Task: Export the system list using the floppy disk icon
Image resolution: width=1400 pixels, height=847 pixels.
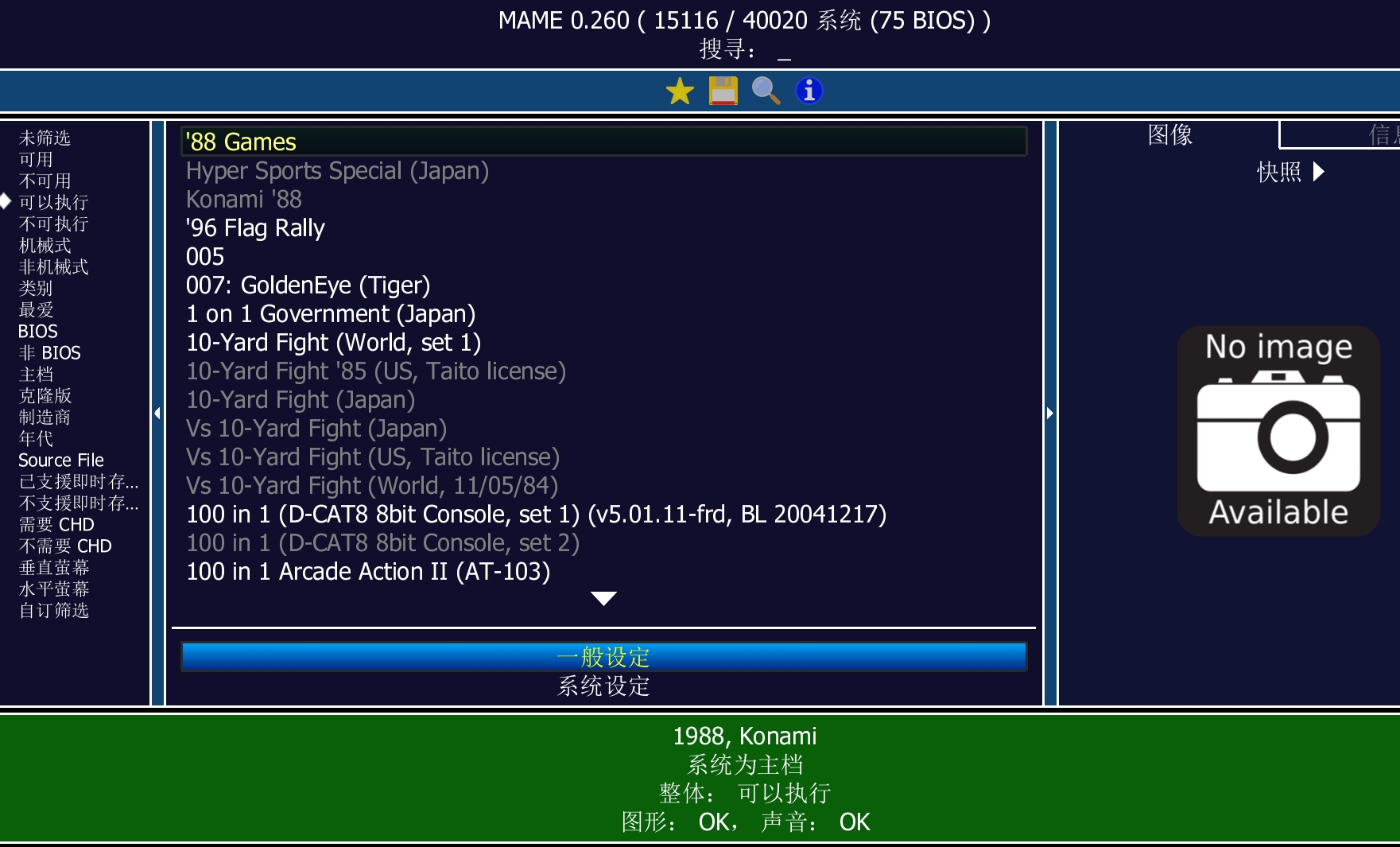Action: [x=722, y=90]
